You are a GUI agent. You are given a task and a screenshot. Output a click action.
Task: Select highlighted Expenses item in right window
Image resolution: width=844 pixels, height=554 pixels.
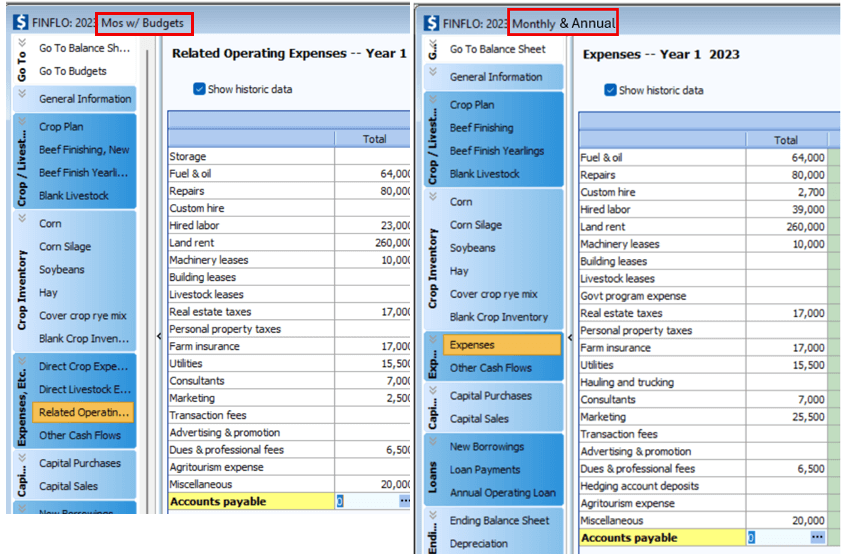pos(502,345)
